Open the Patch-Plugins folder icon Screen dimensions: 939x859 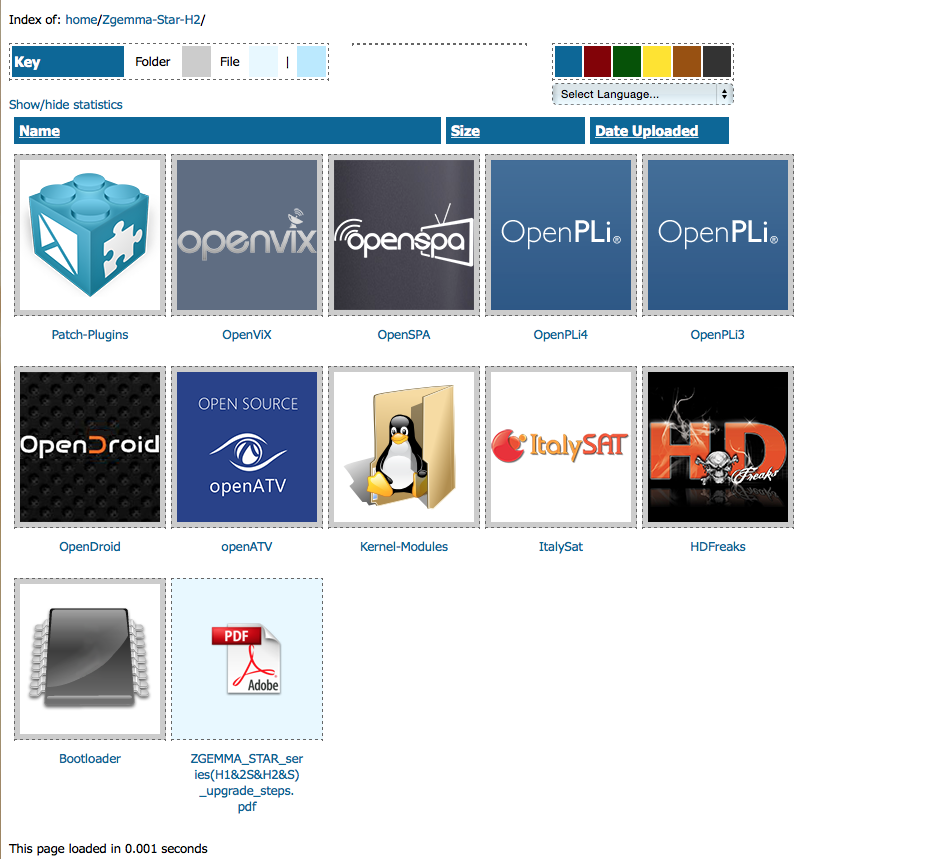click(x=90, y=235)
